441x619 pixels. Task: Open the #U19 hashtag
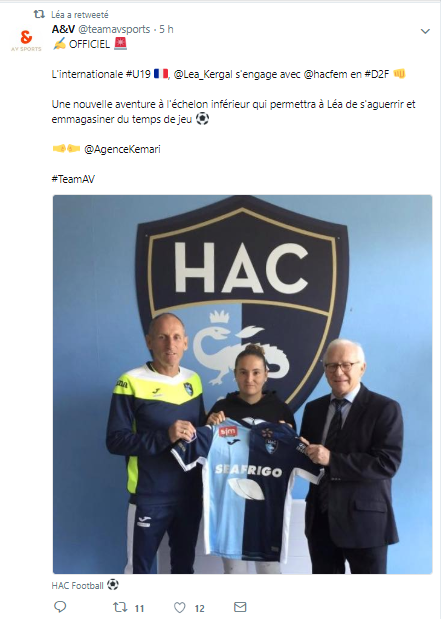coord(138,74)
